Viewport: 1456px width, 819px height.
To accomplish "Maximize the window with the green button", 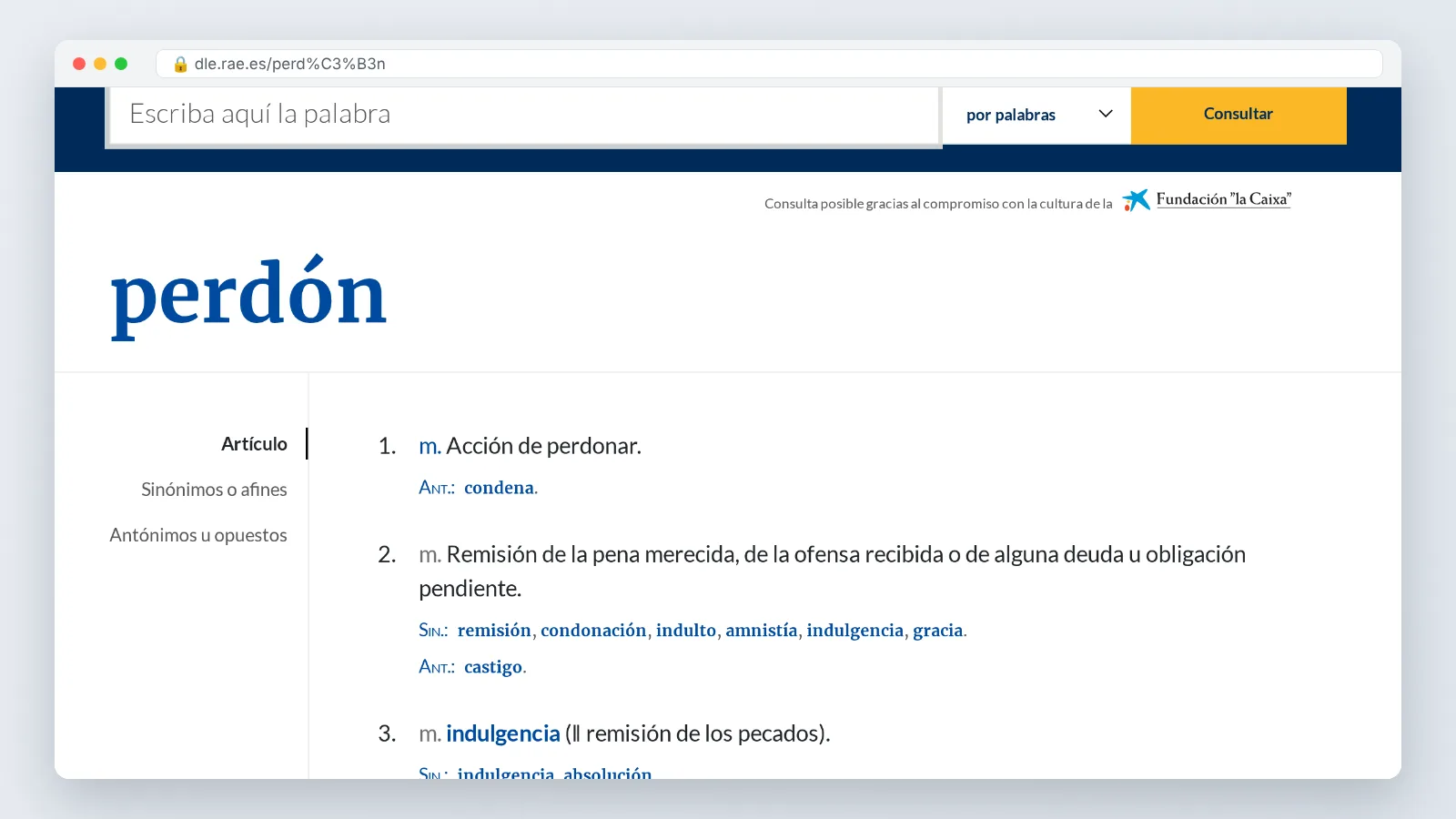I will pos(121,64).
